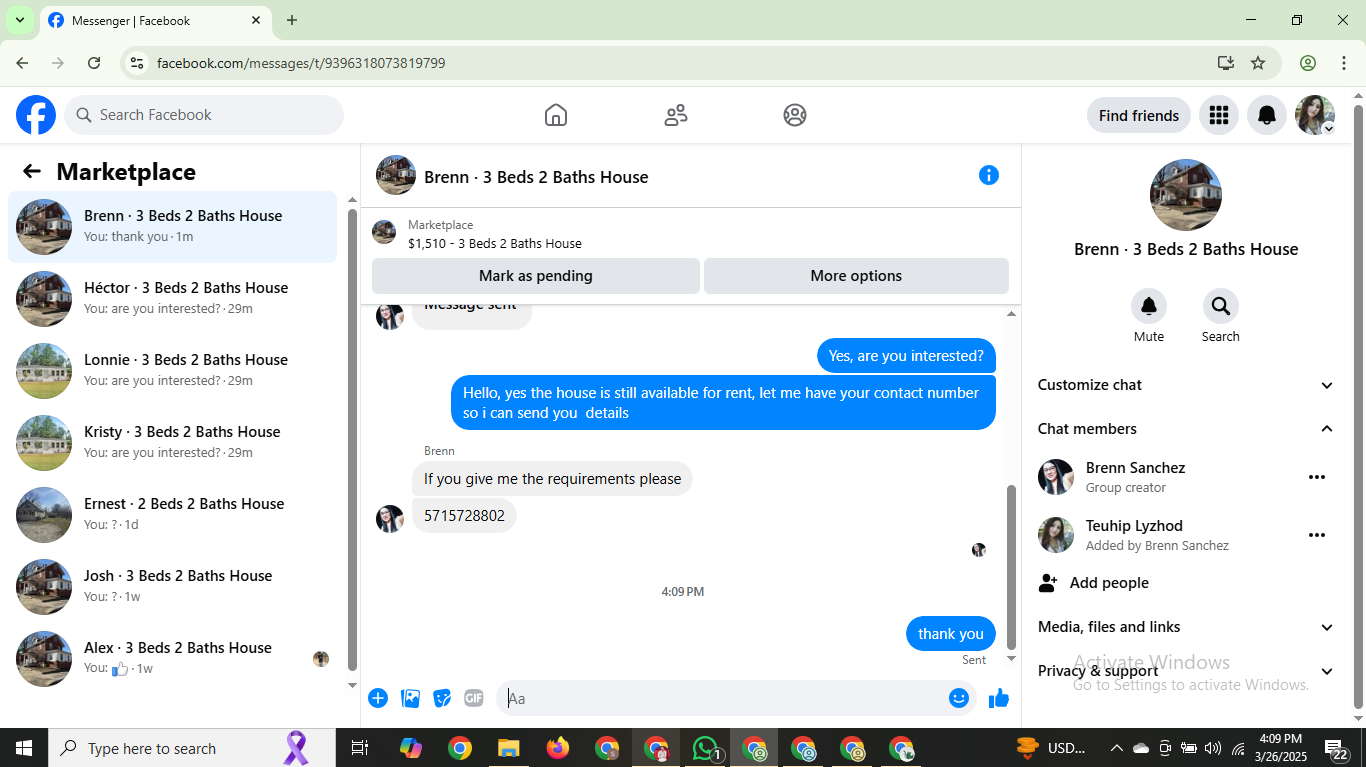Image resolution: width=1366 pixels, height=767 pixels.
Task: Choose a GIF in the composer
Action: (474, 698)
